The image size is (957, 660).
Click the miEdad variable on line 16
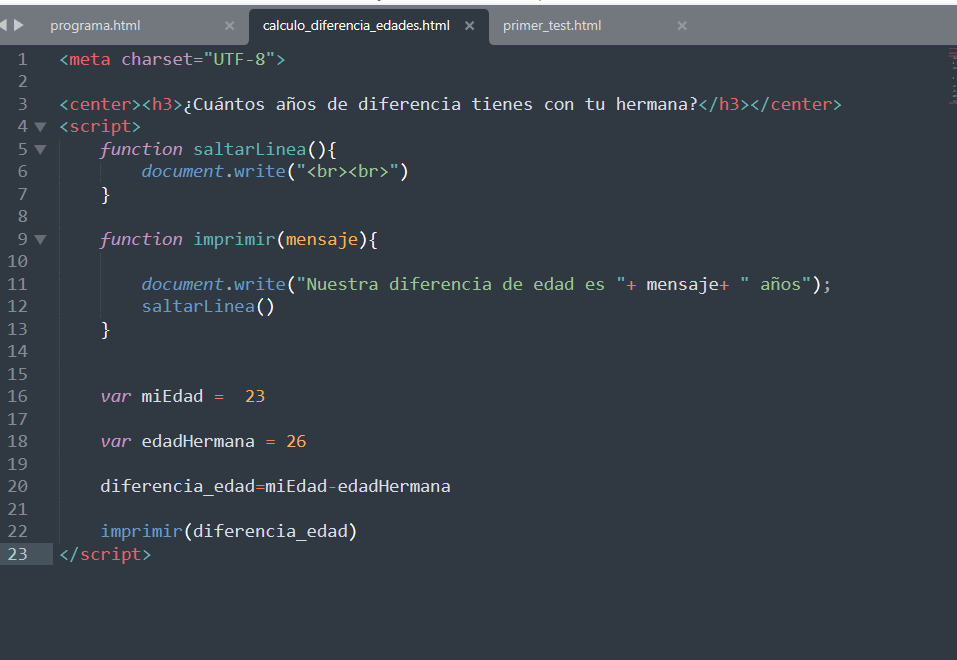[x=172, y=396]
